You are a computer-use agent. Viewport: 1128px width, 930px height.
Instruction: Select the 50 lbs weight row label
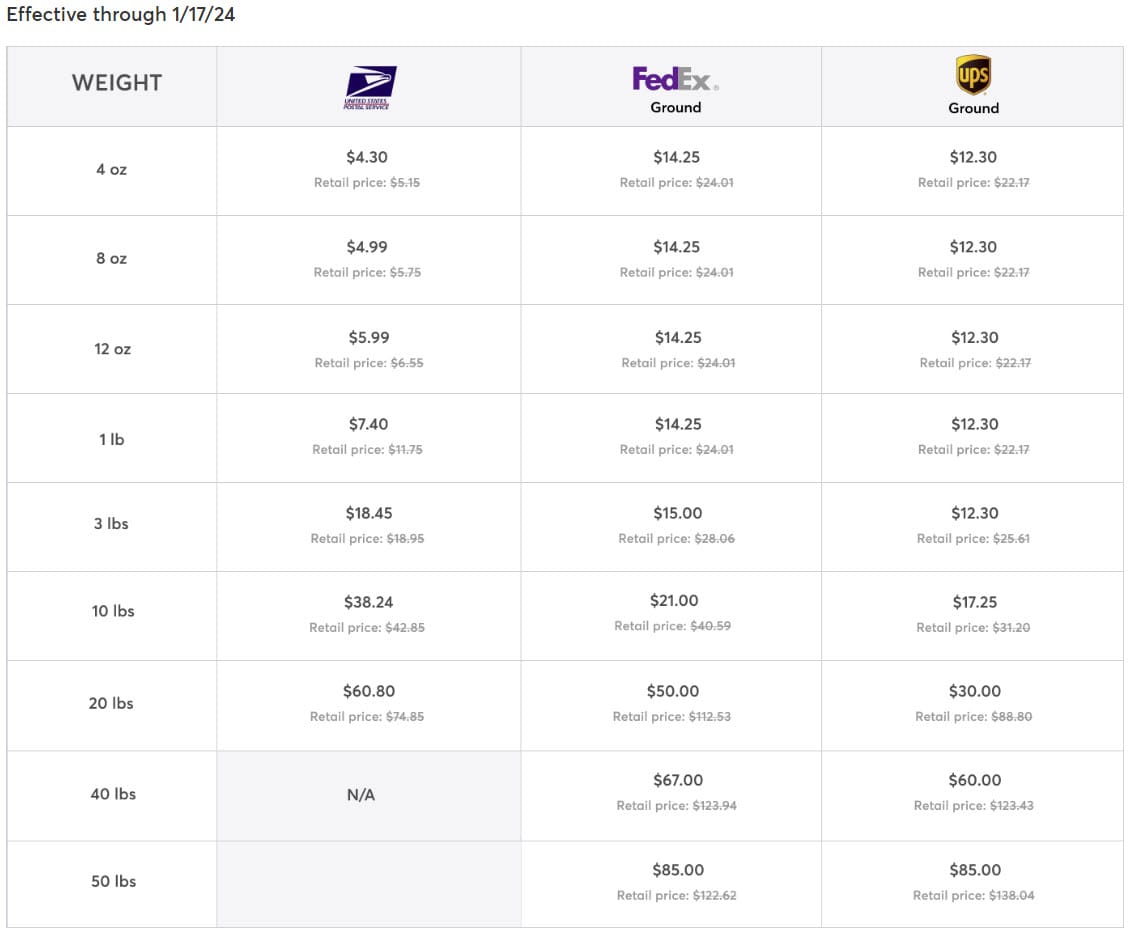click(114, 881)
